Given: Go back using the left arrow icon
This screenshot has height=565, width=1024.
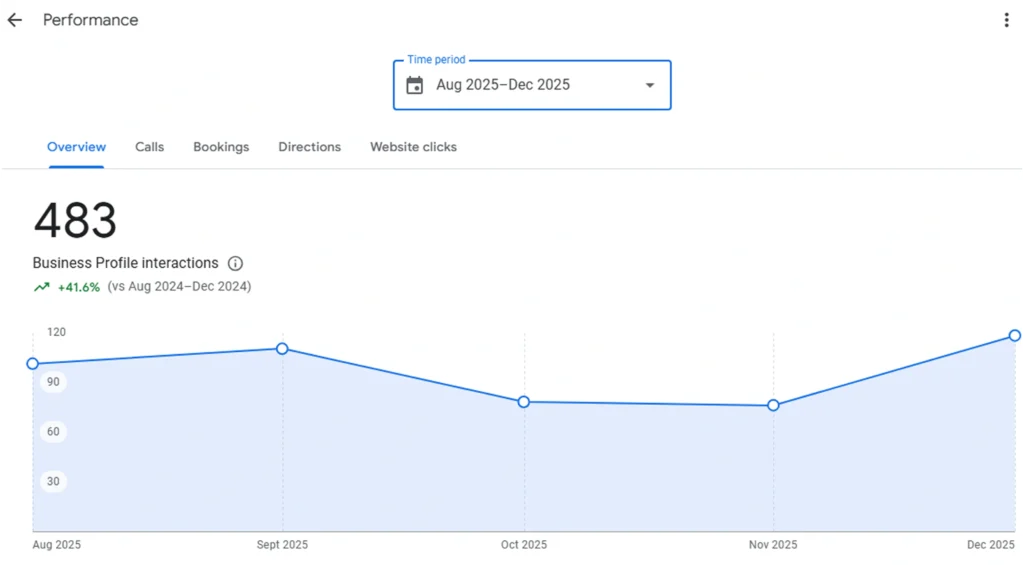Looking at the screenshot, I should click(x=15, y=20).
